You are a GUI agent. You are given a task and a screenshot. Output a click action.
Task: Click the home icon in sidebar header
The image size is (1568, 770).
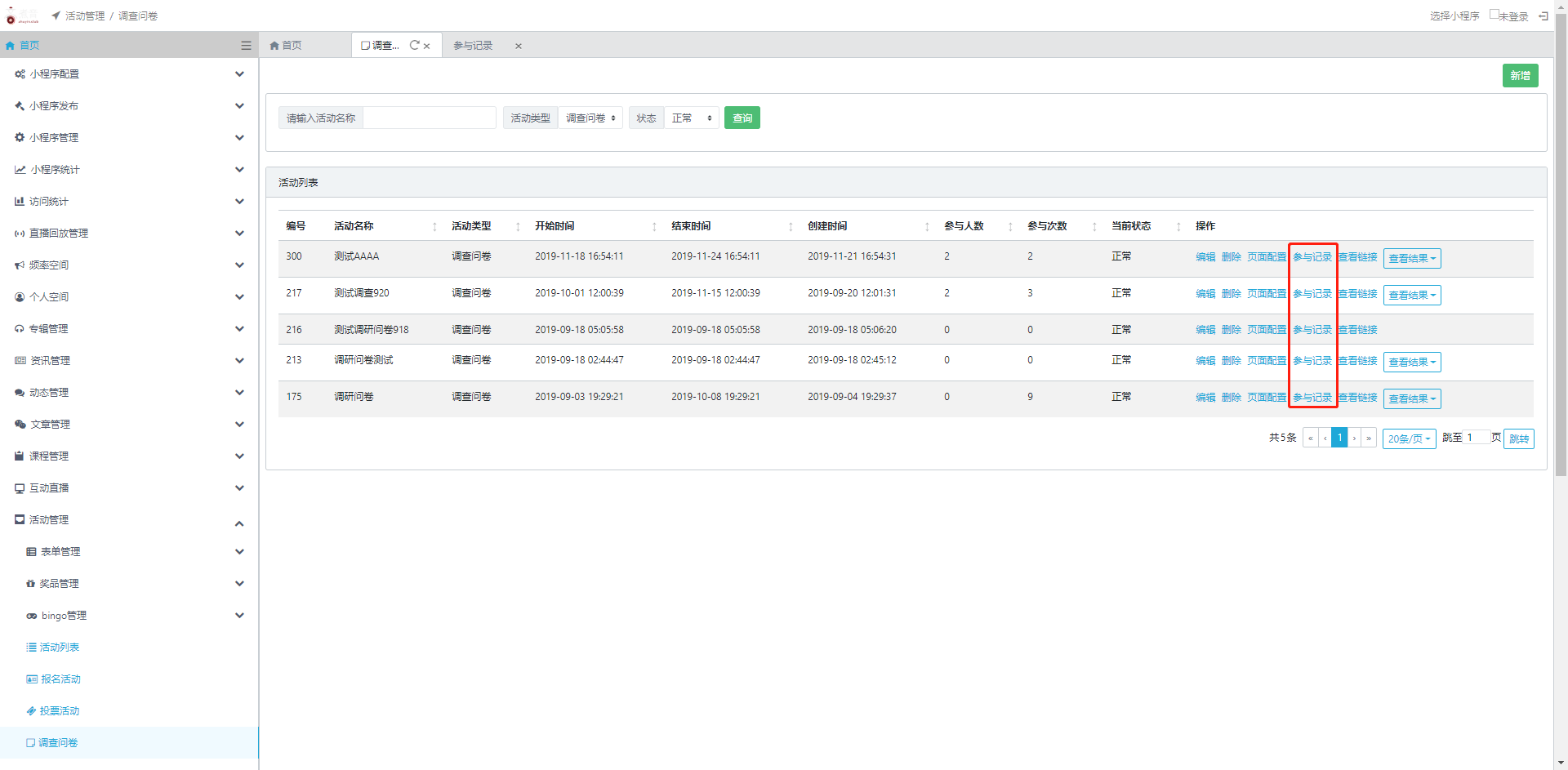point(10,46)
